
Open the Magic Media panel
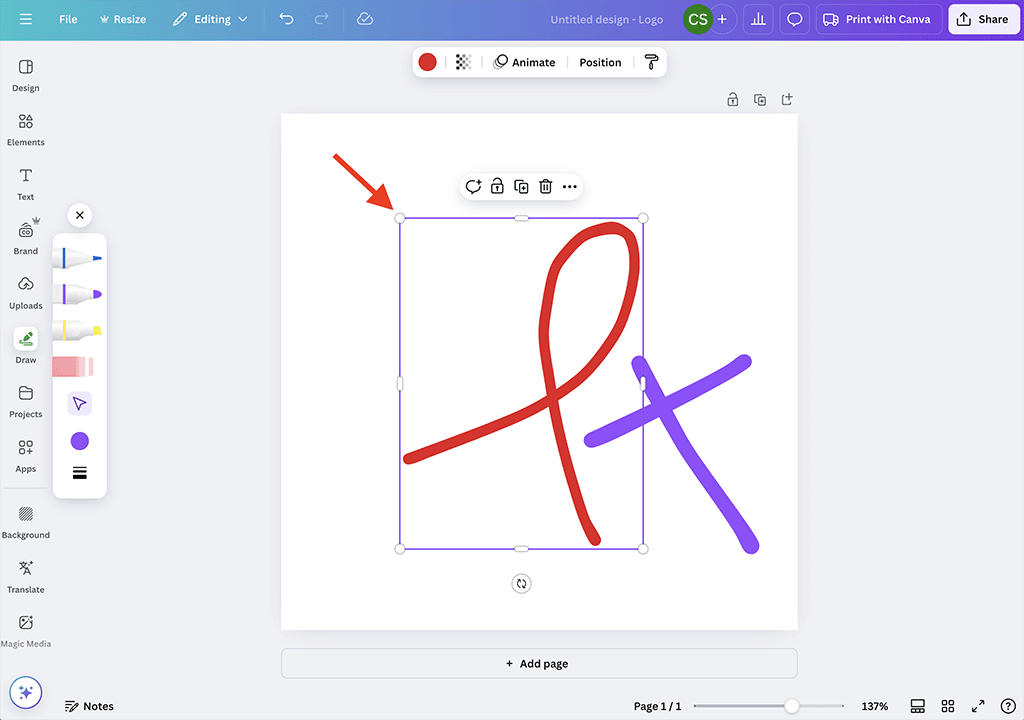(x=25, y=631)
